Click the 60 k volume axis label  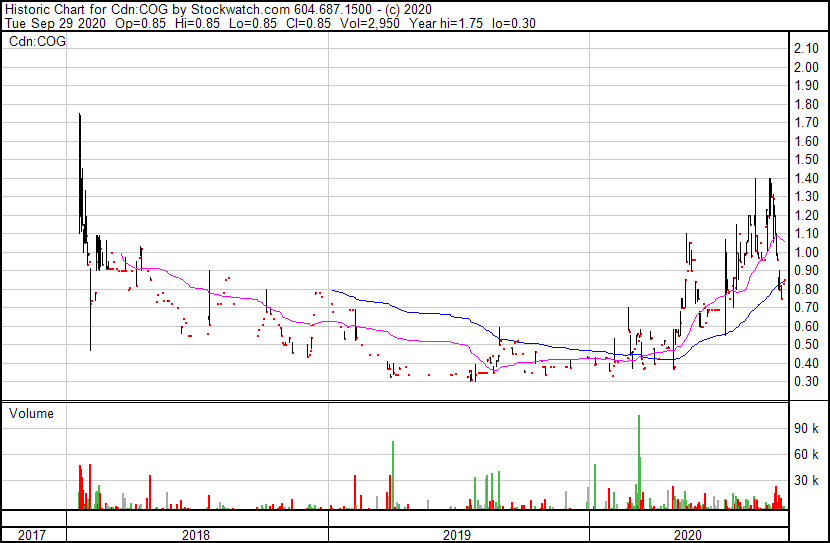coord(806,454)
